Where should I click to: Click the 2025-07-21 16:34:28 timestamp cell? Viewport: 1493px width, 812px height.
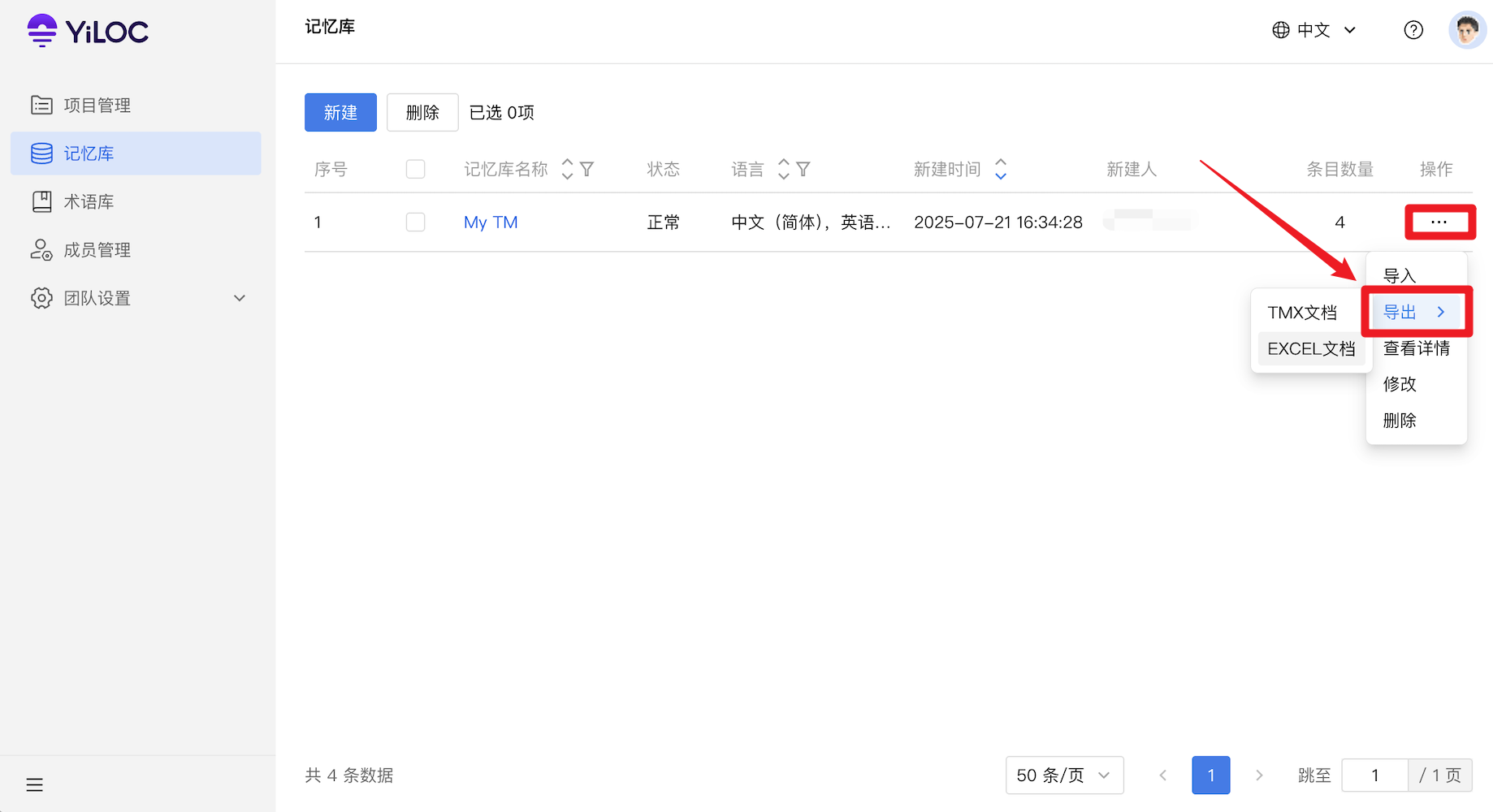pos(998,222)
